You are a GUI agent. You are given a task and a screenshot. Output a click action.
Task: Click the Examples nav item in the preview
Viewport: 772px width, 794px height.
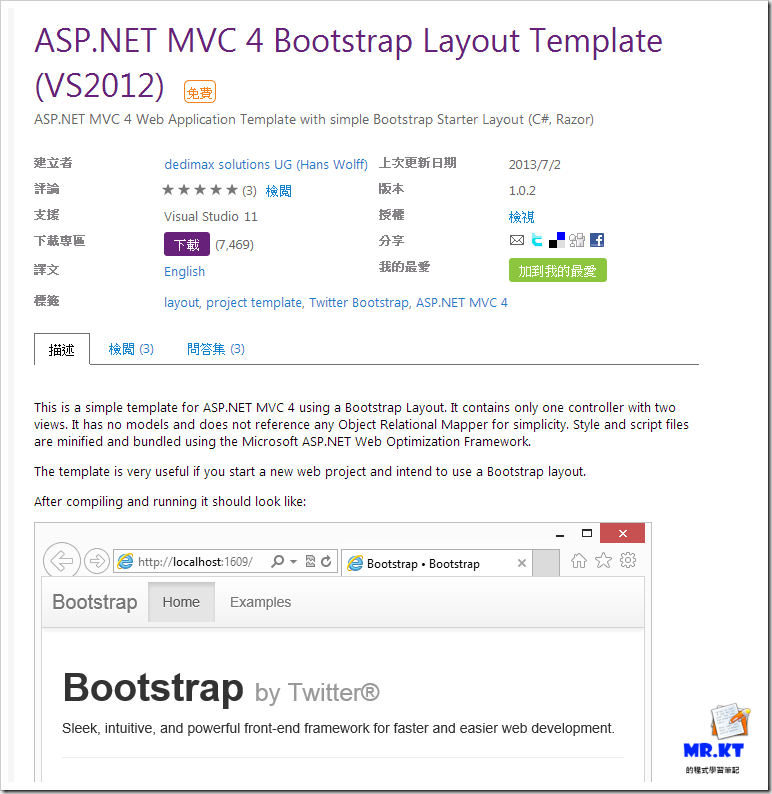pos(260,602)
